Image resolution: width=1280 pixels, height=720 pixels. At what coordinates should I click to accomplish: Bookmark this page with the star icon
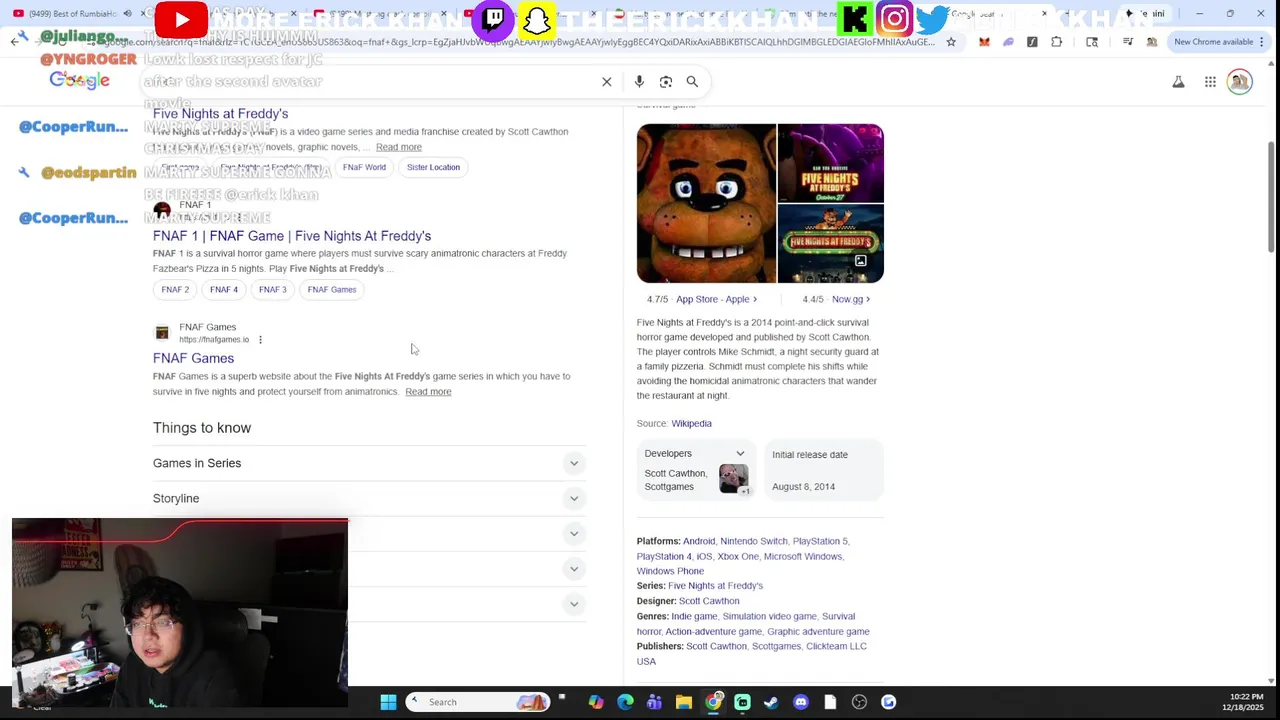951,42
